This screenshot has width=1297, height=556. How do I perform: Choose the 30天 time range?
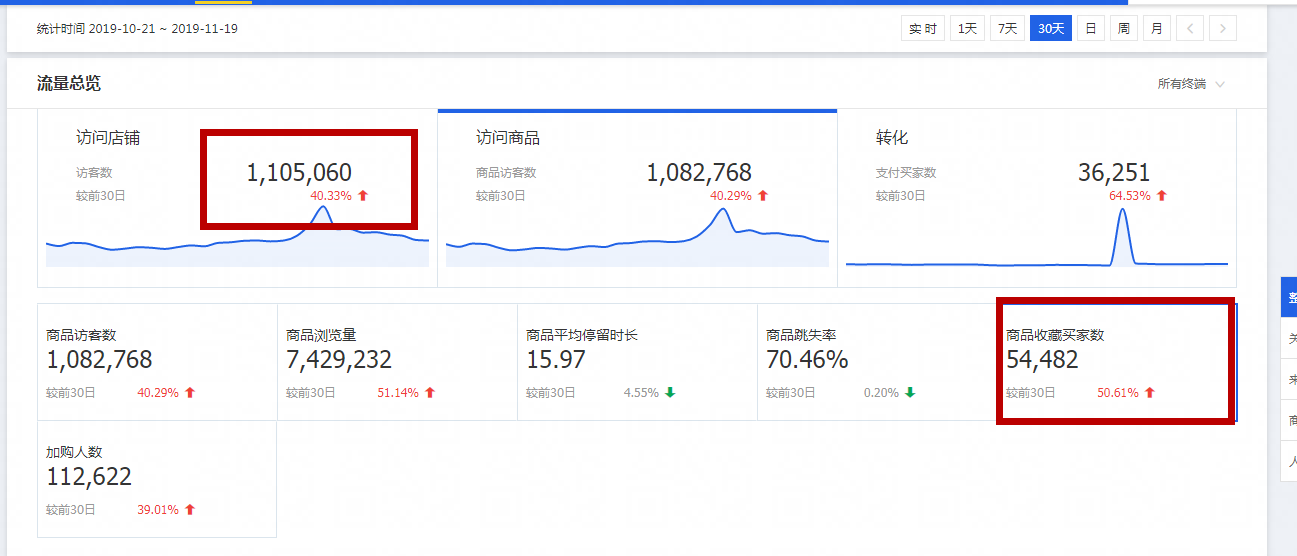point(1051,29)
